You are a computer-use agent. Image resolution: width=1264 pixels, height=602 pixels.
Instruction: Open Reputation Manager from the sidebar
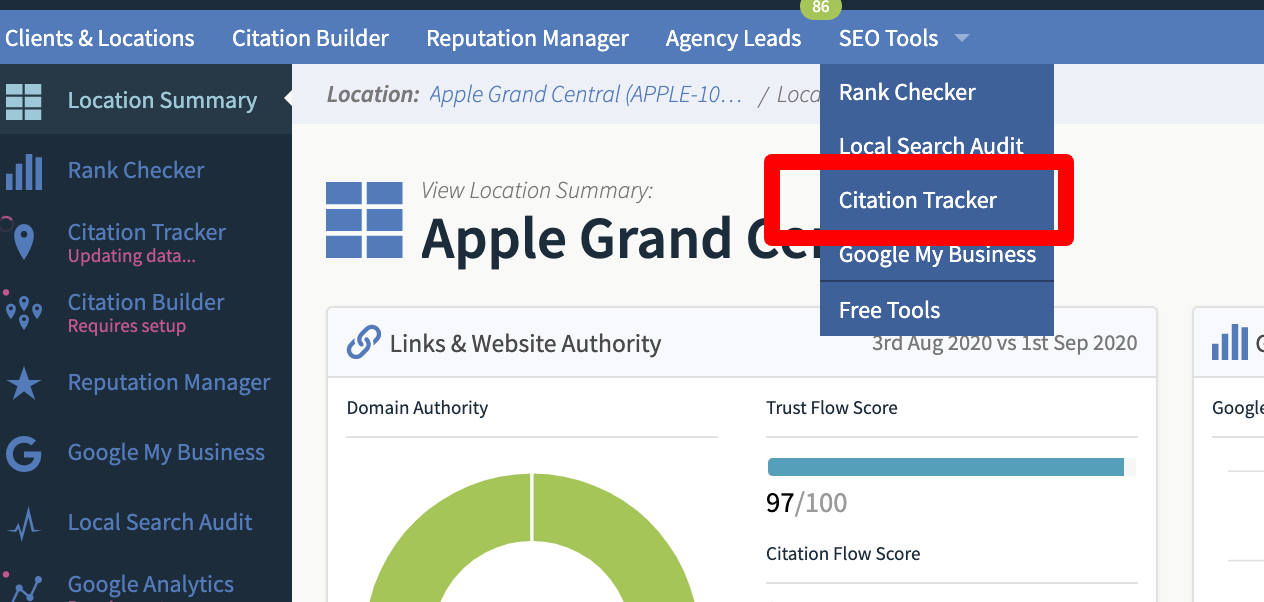point(169,383)
